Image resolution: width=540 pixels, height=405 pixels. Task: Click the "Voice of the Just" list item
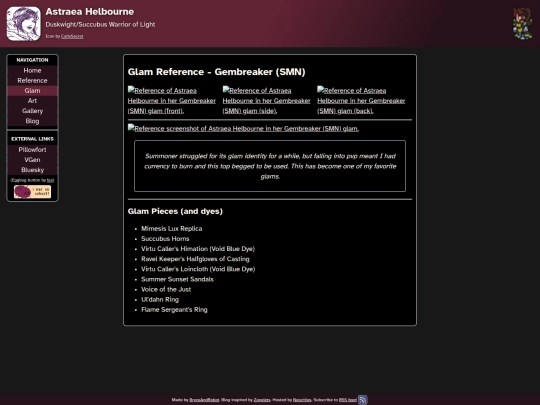[166, 289]
